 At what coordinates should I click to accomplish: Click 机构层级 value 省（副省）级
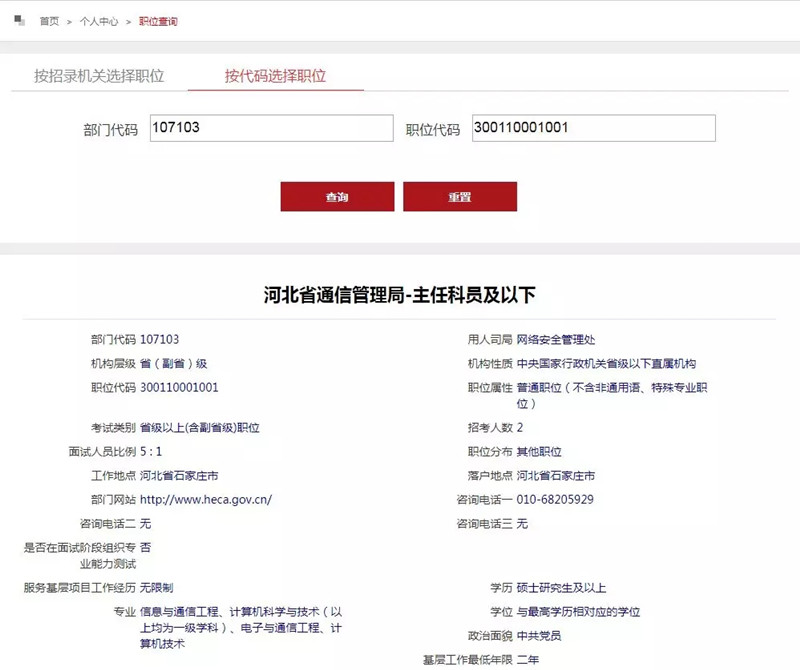173,363
